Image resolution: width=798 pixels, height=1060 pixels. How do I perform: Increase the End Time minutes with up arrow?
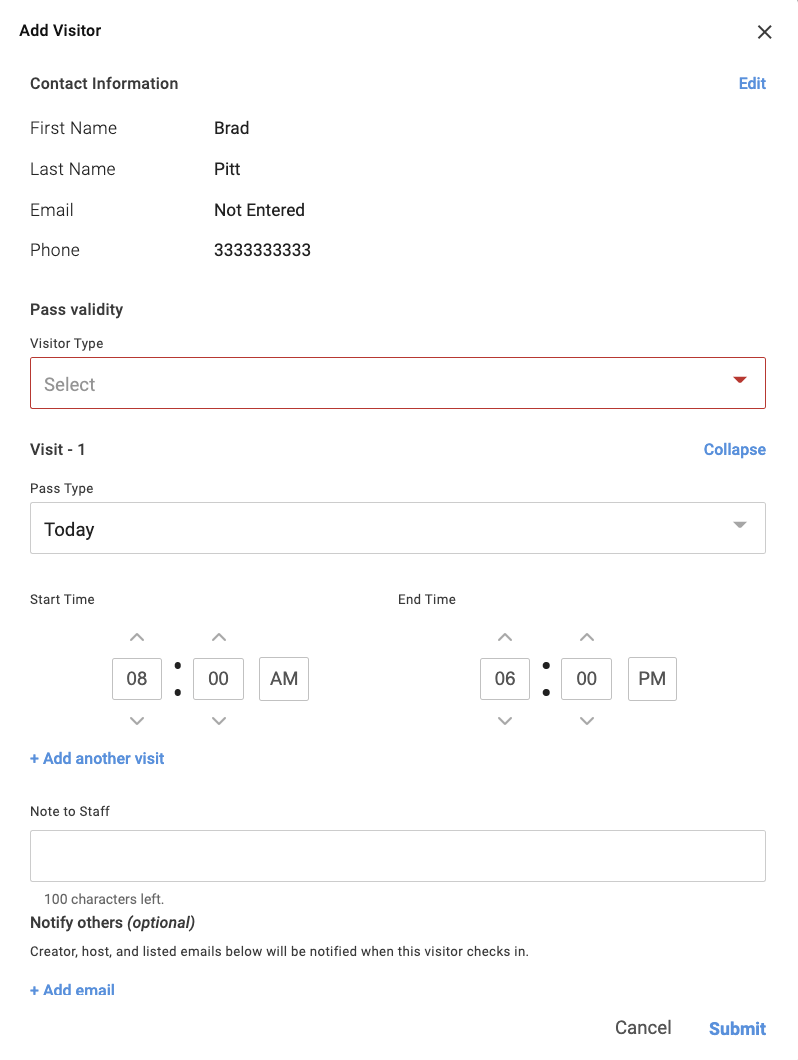point(587,637)
